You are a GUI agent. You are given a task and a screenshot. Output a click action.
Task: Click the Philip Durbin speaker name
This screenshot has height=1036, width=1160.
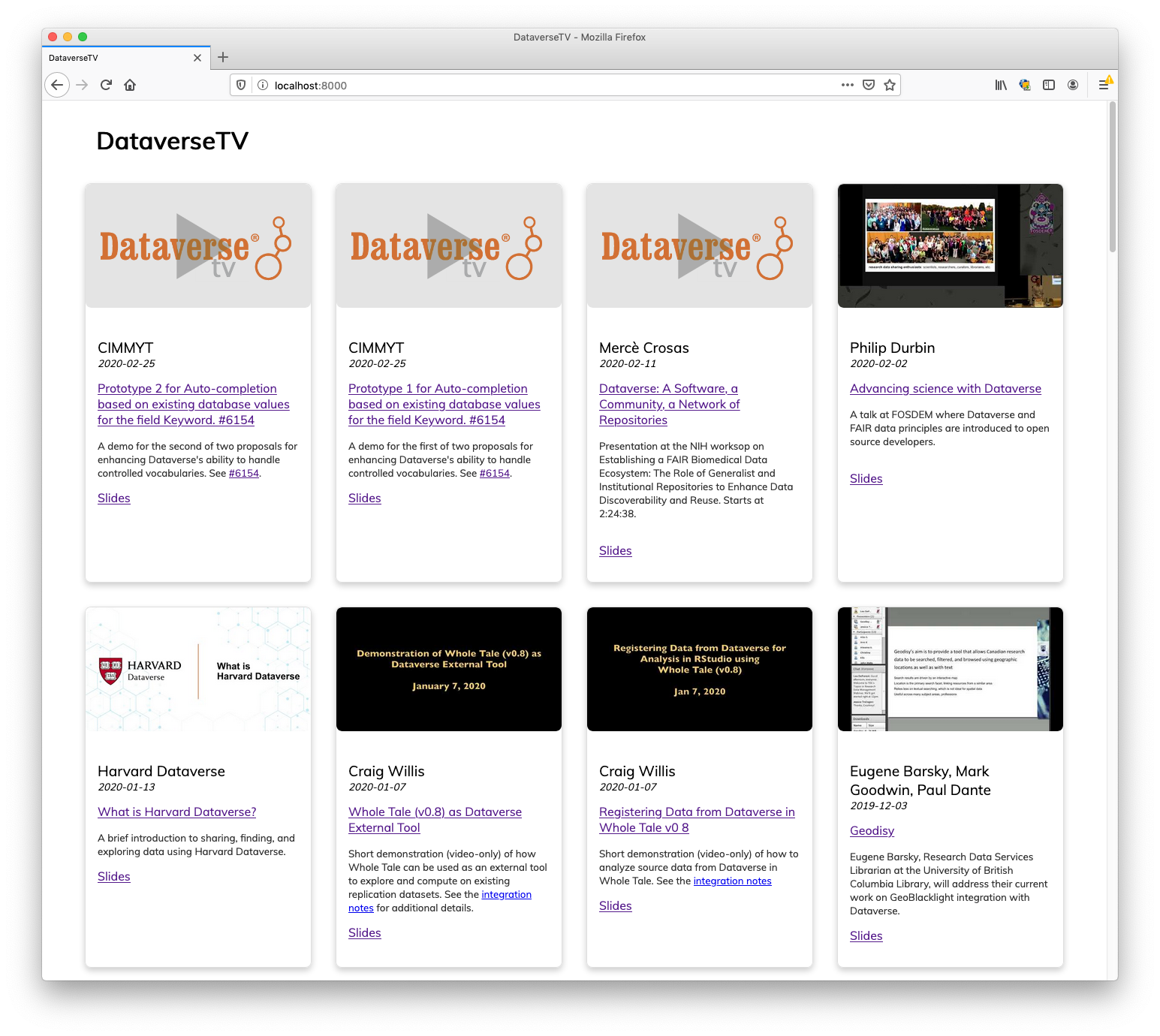point(892,348)
